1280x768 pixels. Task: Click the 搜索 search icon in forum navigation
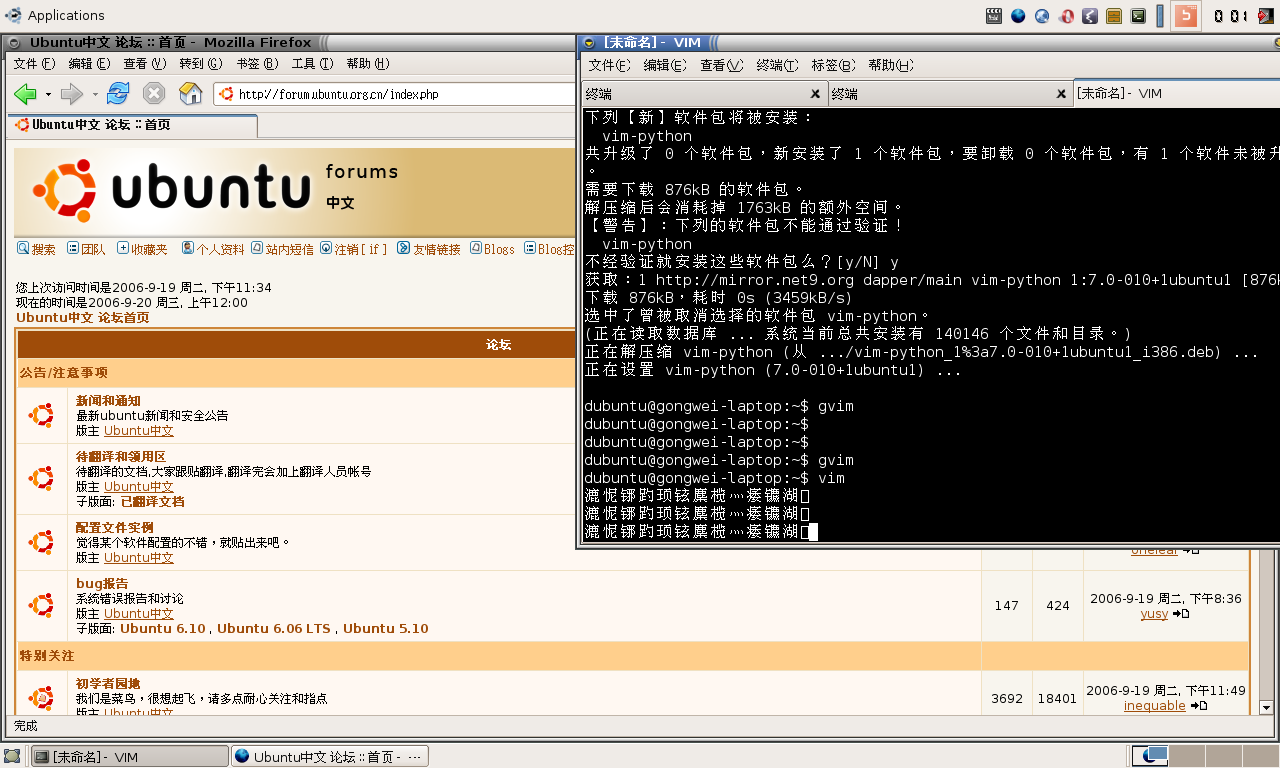click(x=23, y=248)
